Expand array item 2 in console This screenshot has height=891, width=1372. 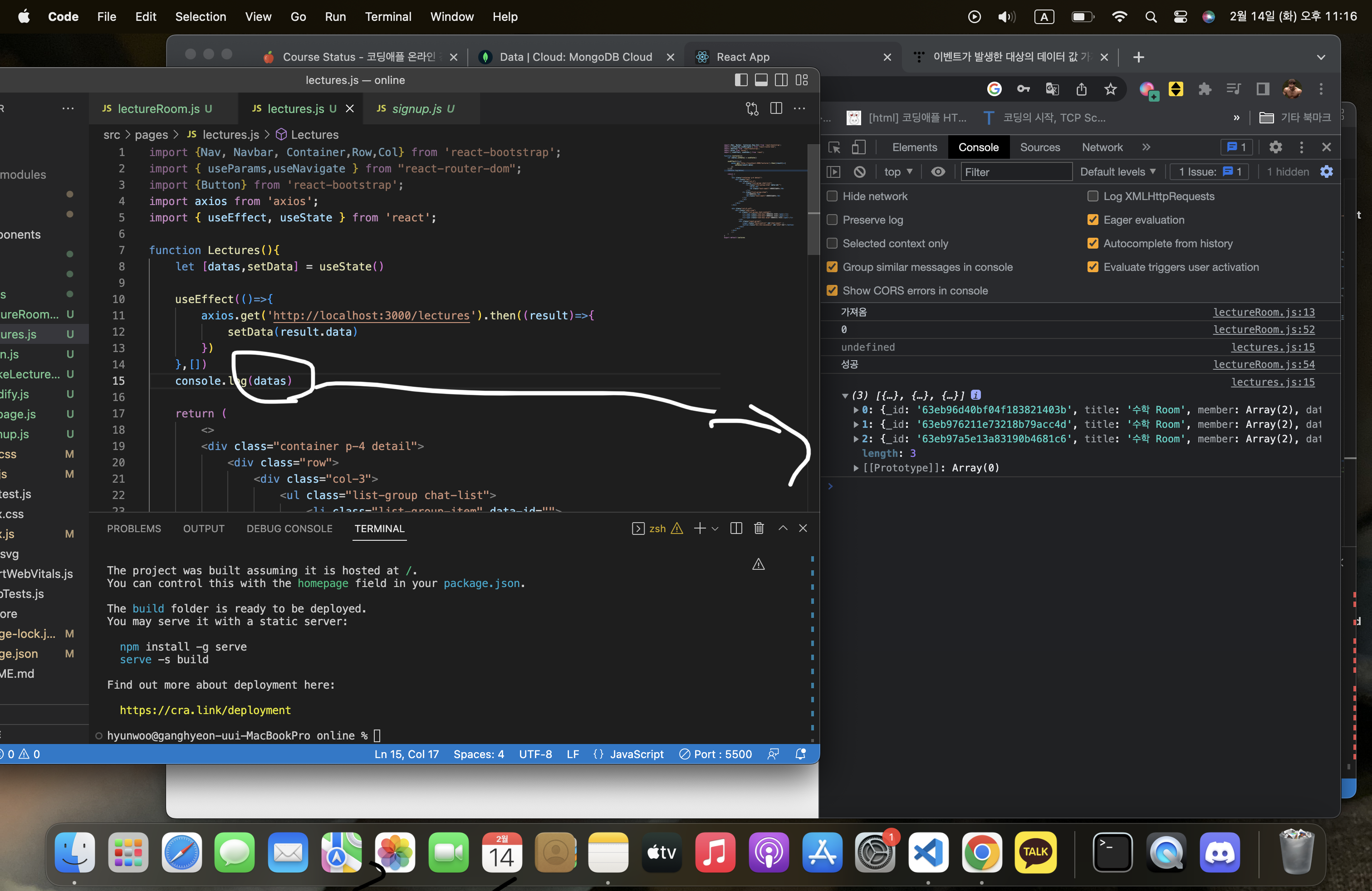[856, 439]
